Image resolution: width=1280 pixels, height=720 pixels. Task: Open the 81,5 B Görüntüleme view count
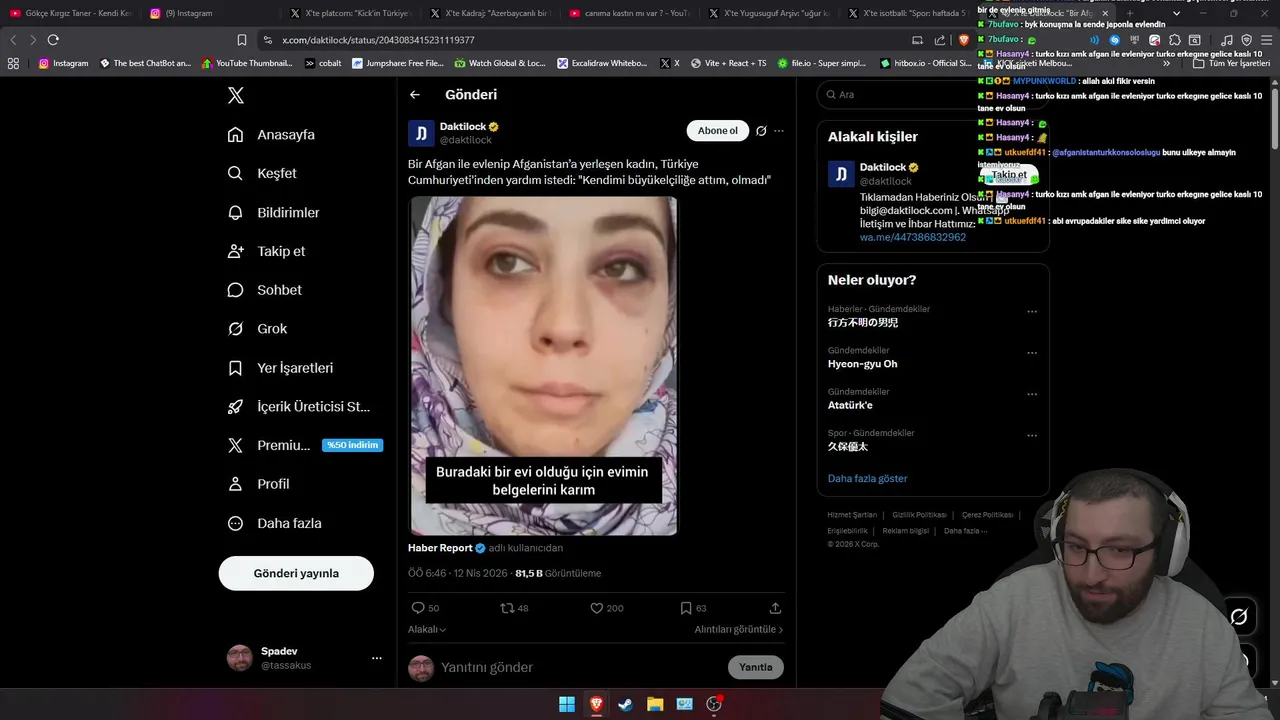pos(558,573)
